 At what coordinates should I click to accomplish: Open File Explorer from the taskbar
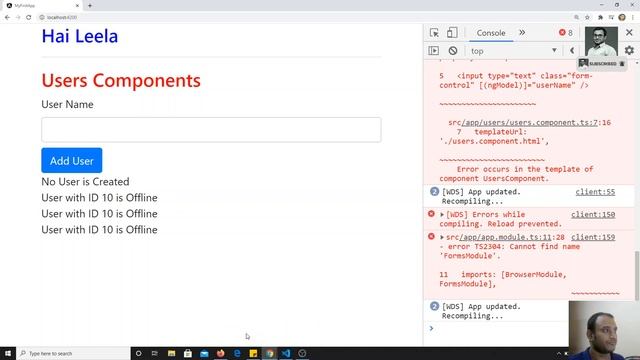pos(171,353)
